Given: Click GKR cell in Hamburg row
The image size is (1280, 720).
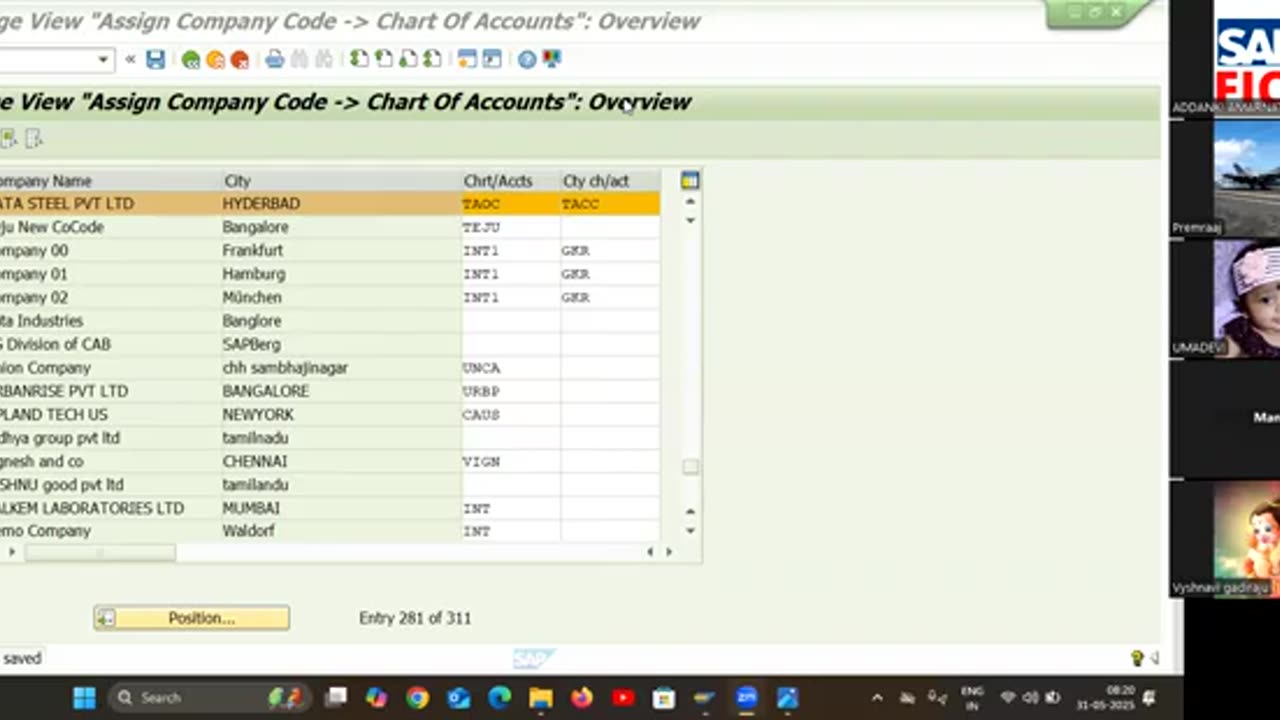Looking at the screenshot, I should (610, 274).
